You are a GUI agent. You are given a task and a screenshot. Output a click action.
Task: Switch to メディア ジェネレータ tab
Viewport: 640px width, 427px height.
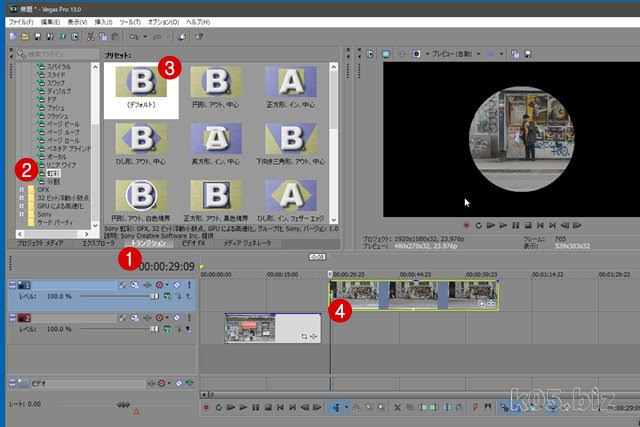click(x=247, y=243)
